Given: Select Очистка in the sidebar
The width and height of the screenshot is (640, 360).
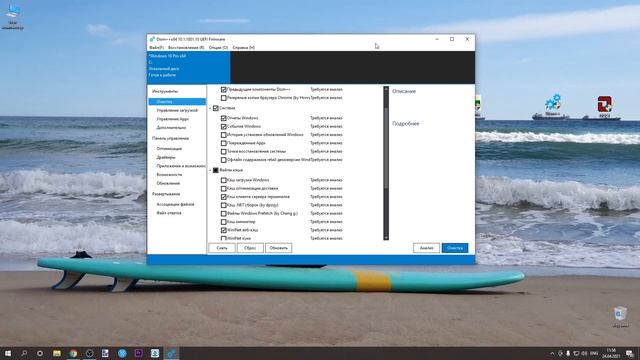Looking at the screenshot, I should pyautogui.click(x=177, y=102).
